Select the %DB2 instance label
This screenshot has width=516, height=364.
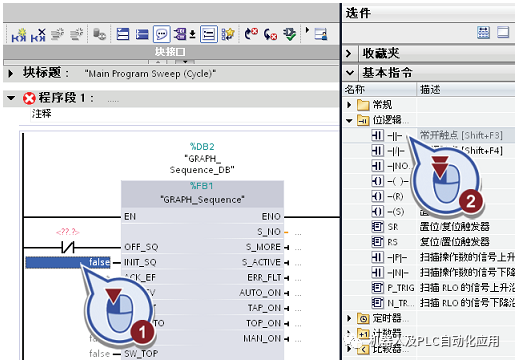pos(202,146)
